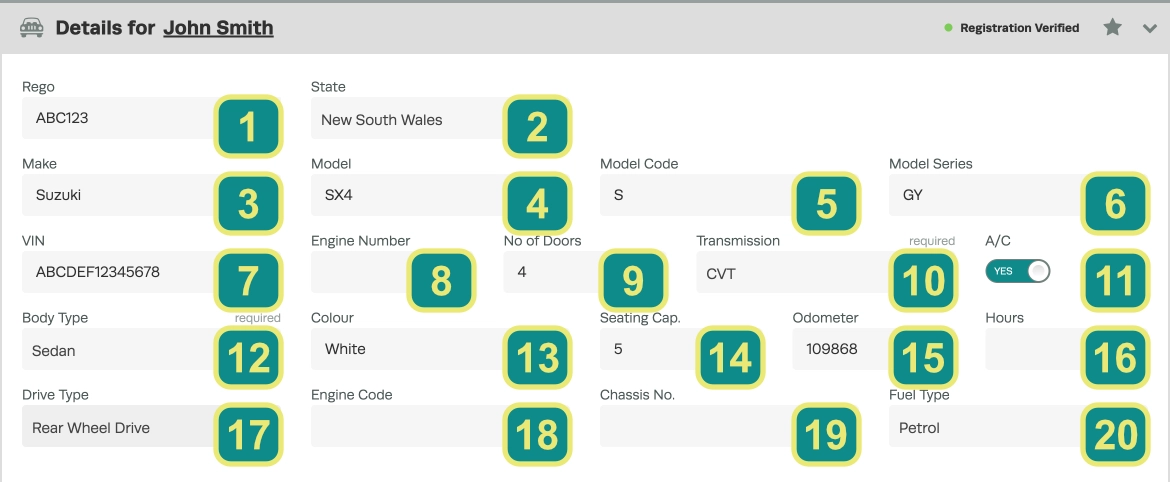Click the 'required' note above Body Type
Image resolution: width=1170 pixels, height=482 pixels.
pyautogui.click(x=257, y=318)
